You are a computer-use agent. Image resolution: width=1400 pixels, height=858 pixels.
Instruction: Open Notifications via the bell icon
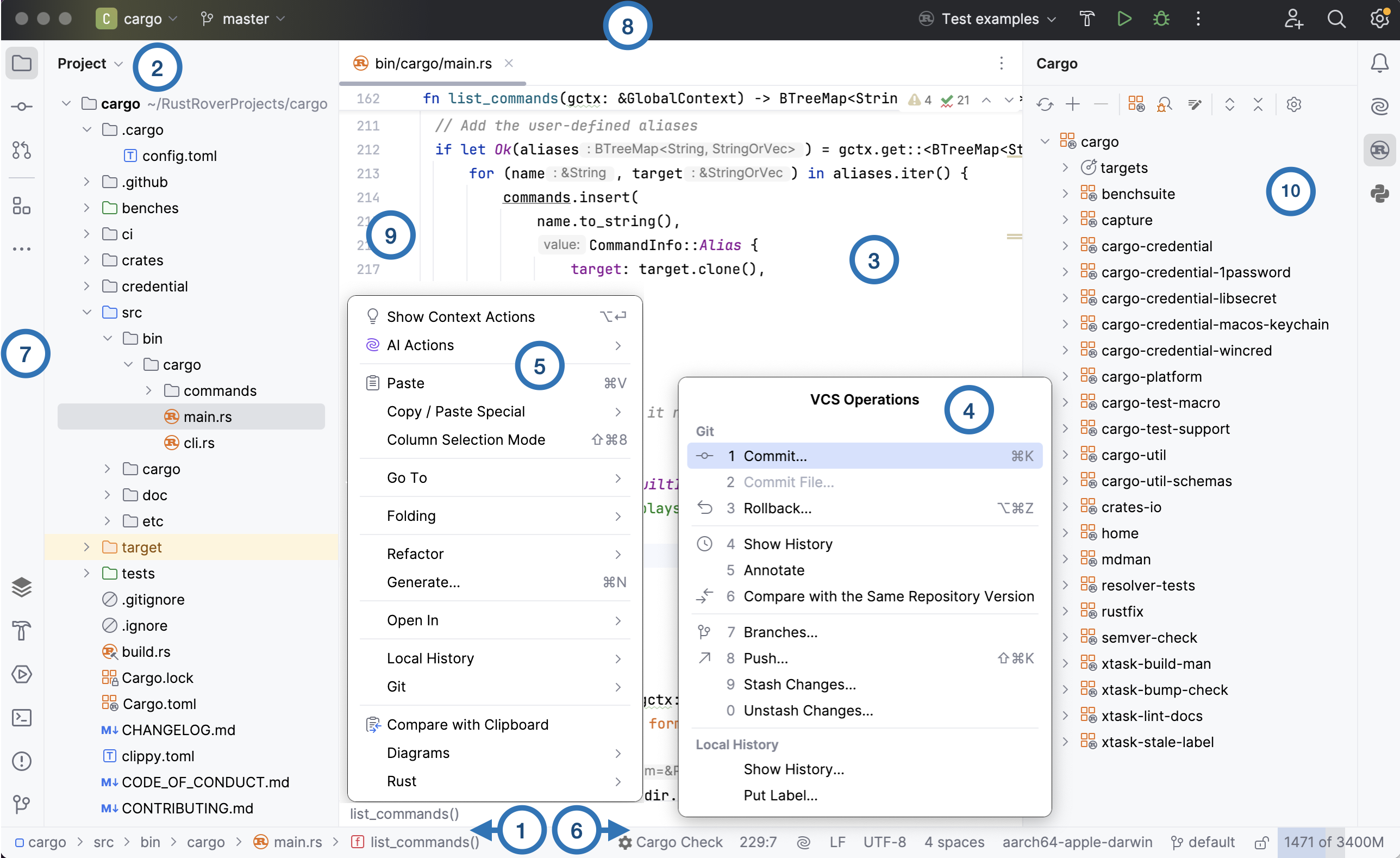click(x=1379, y=63)
